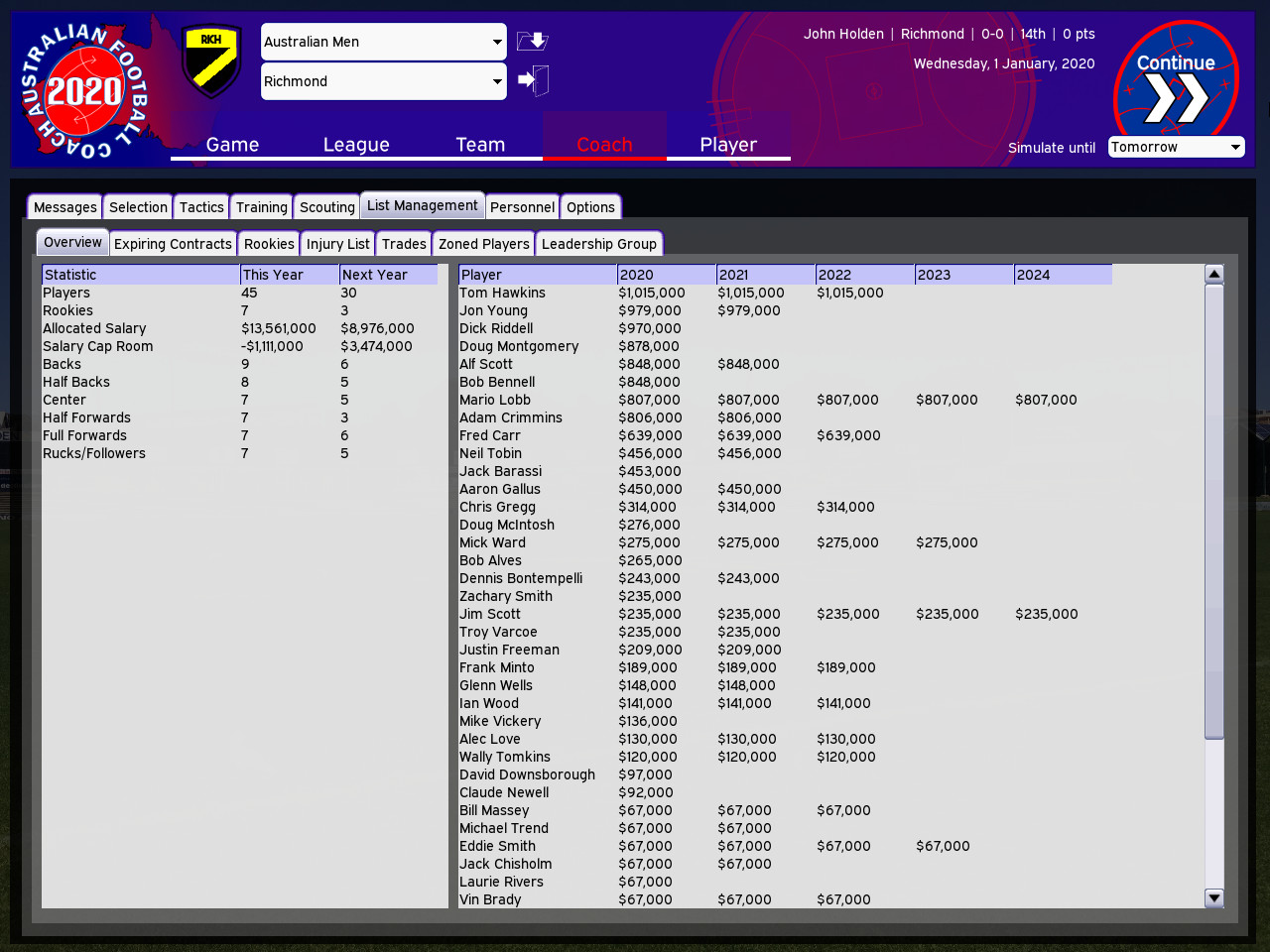Click the 2021 column header

[x=765, y=275]
